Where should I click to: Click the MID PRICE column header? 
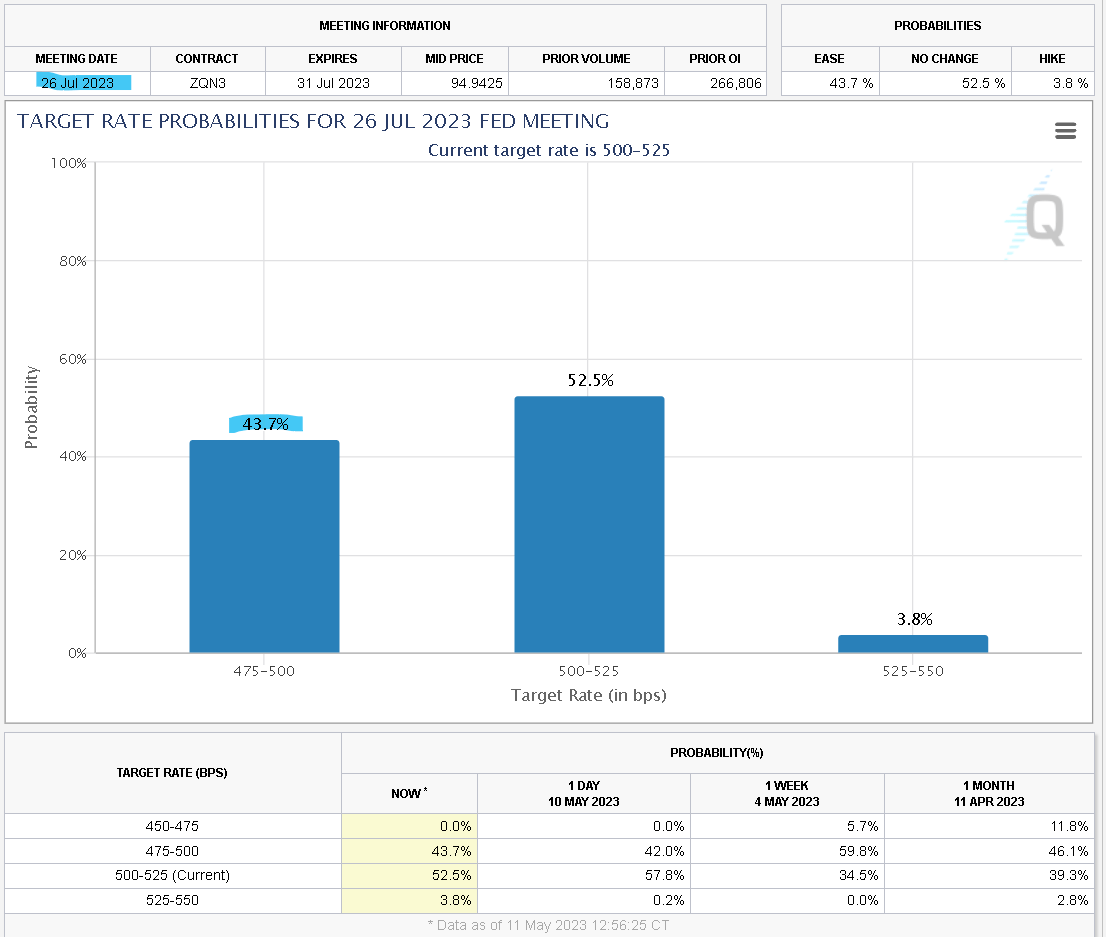click(x=454, y=59)
